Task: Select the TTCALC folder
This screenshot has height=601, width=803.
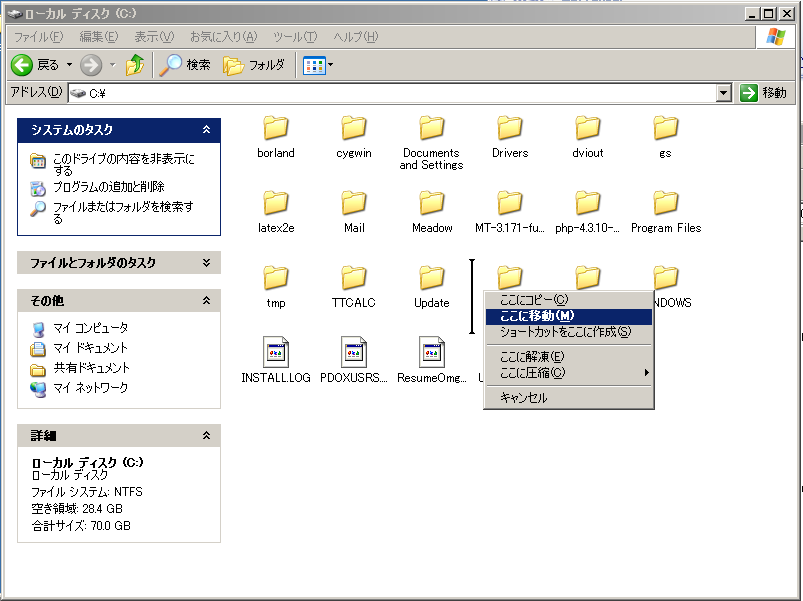Action: click(x=354, y=278)
